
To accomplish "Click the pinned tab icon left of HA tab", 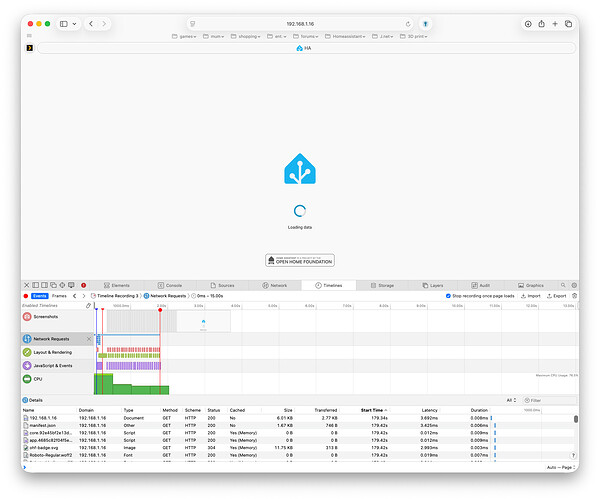I will pyautogui.click(x=29, y=48).
